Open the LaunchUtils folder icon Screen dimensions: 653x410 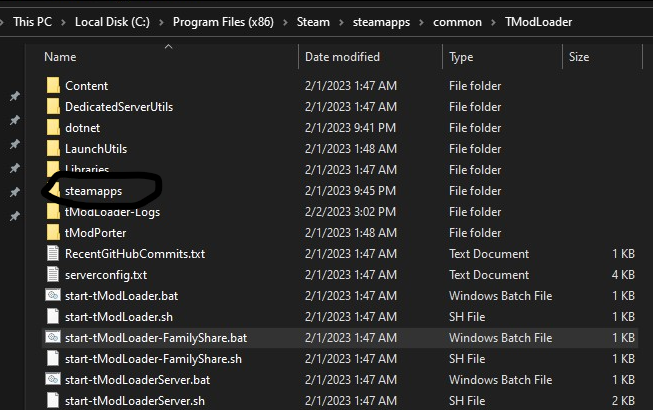click(53, 149)
